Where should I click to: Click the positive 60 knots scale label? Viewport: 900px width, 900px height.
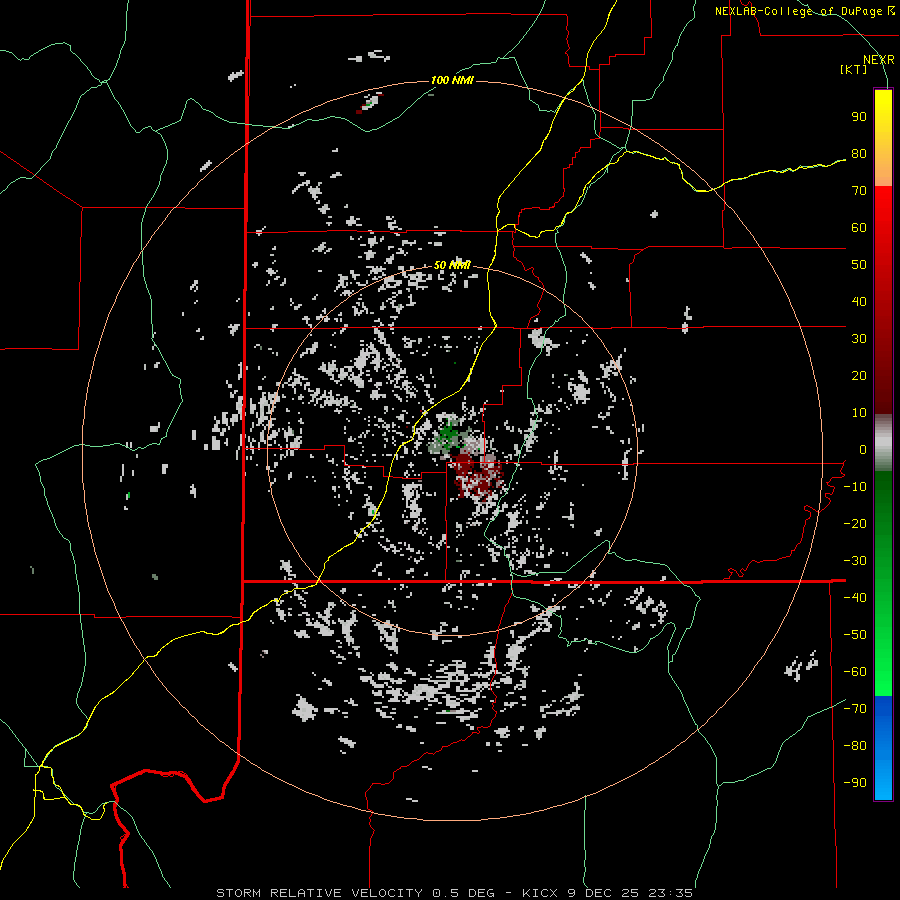click(x=859, y=227)
